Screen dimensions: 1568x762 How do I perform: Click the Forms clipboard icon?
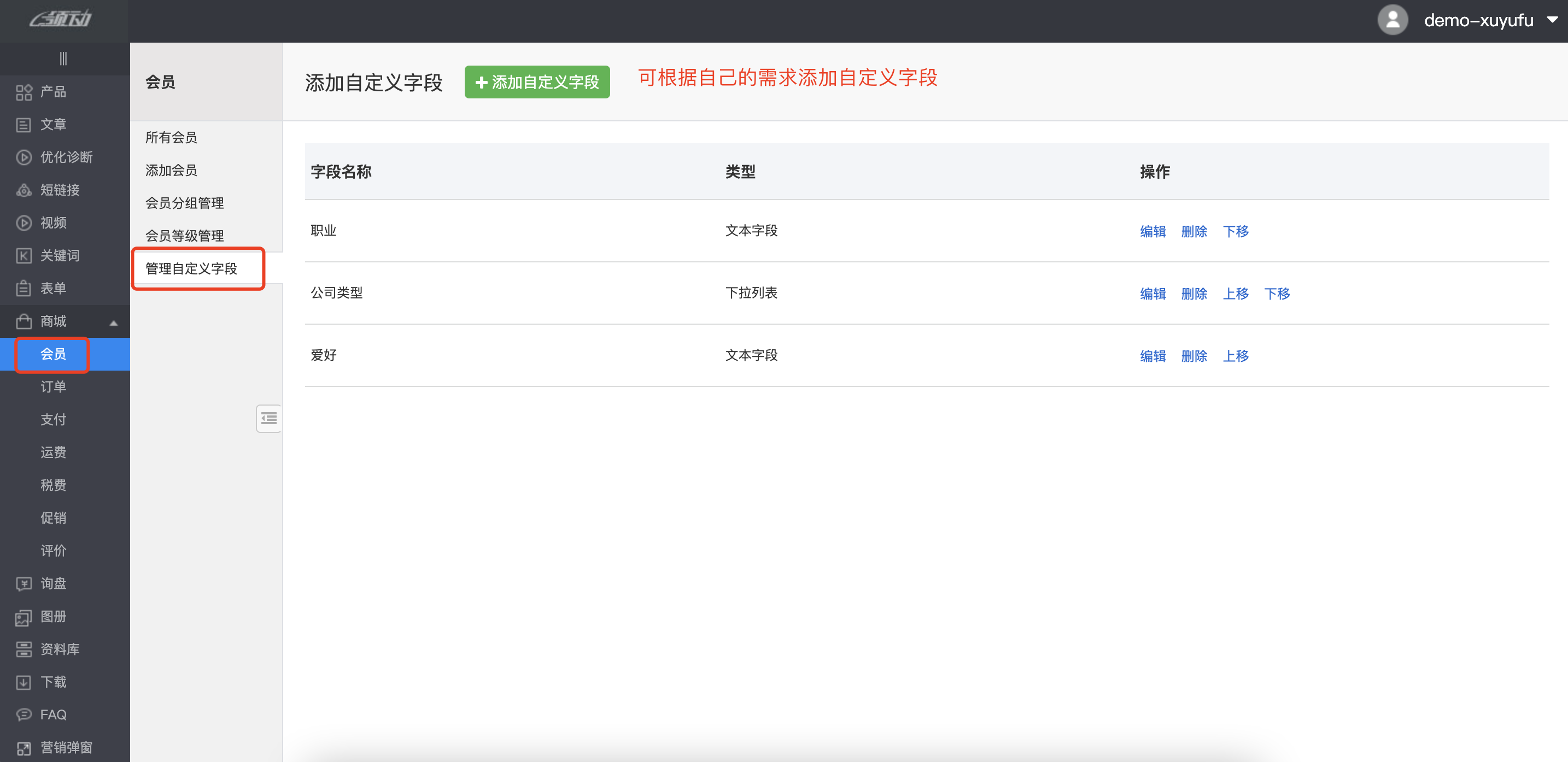(23, 289)
